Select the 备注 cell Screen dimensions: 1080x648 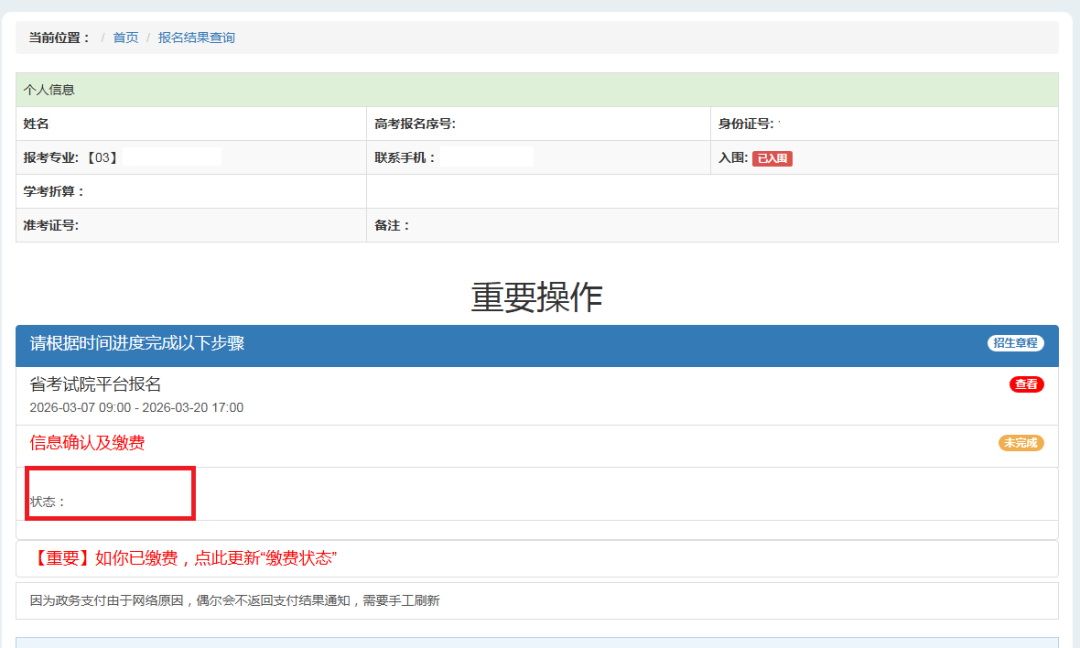392,225
